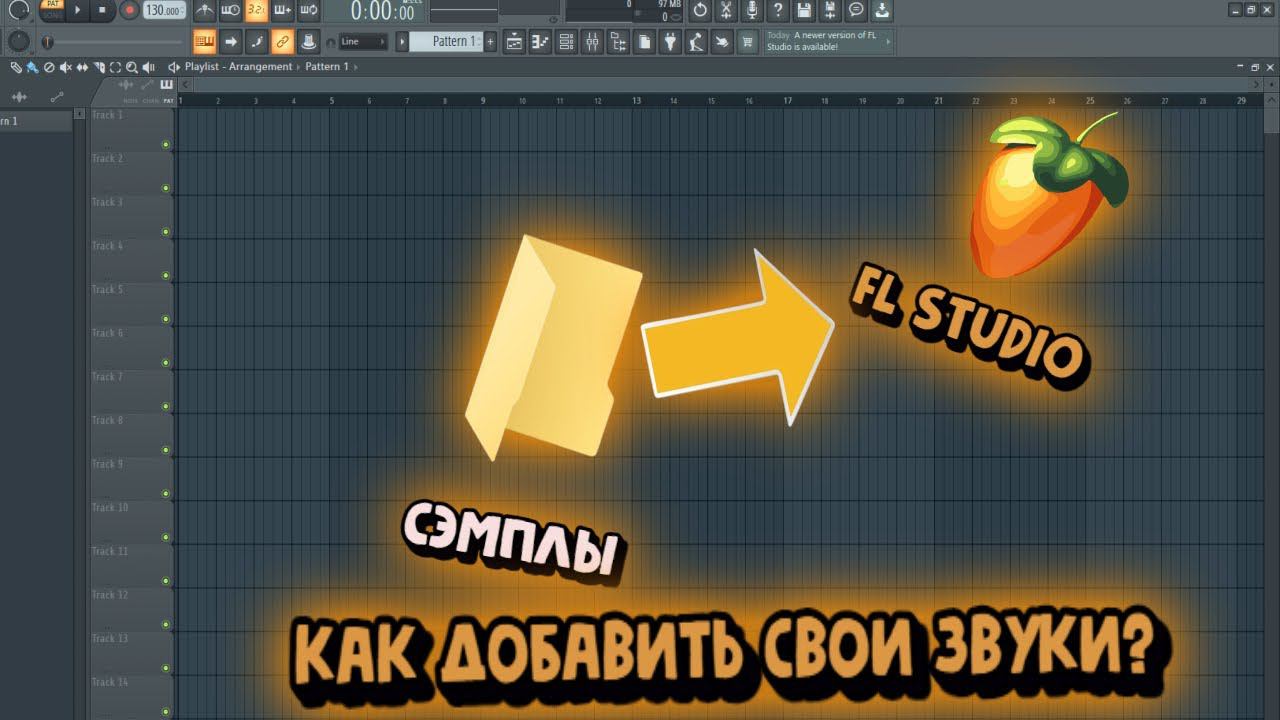Click the download content icon

[882, 10]
